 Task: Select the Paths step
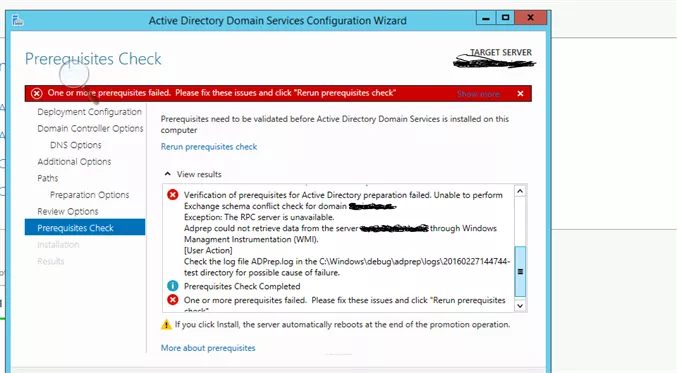pyautogui.click(x=48, y=178)
